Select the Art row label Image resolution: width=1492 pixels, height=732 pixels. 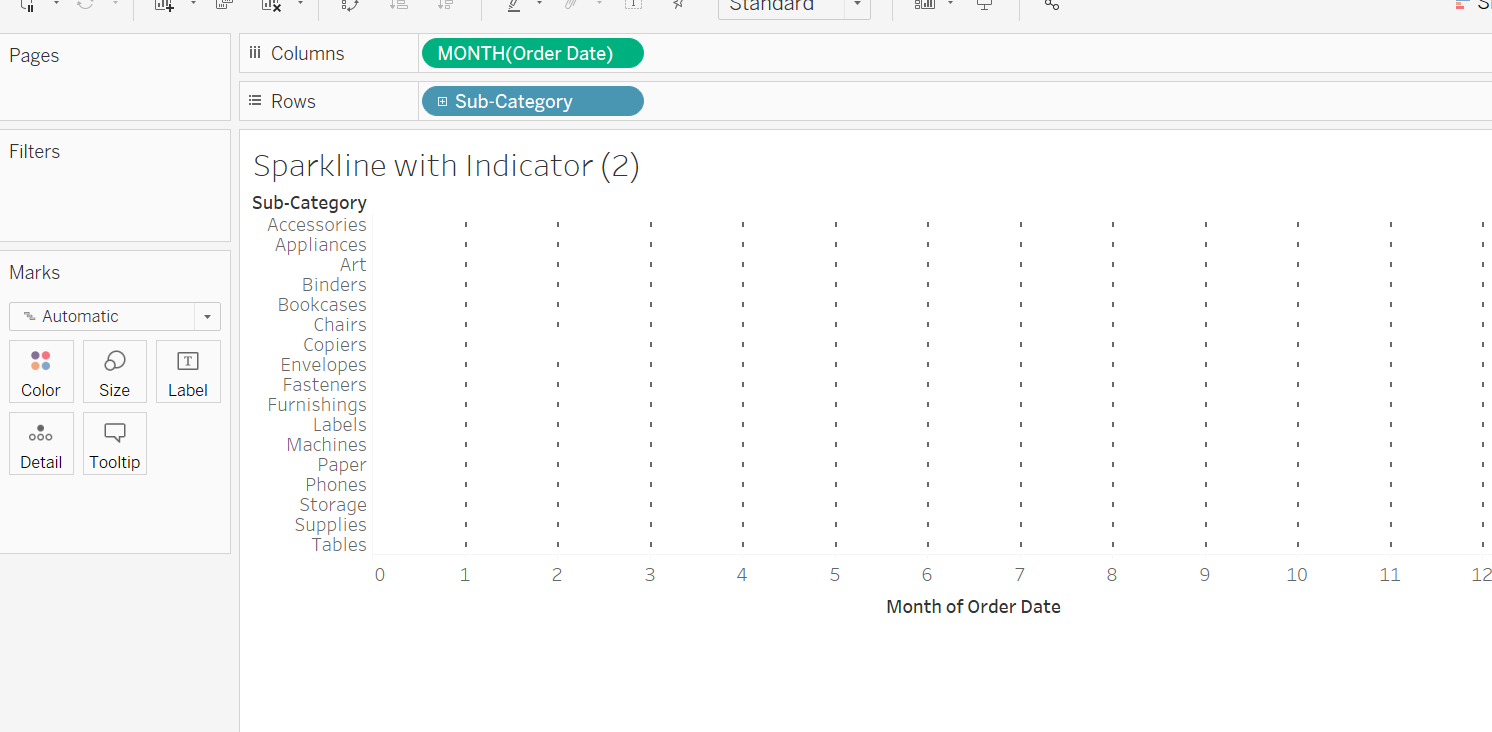click(x=353, y=265)
